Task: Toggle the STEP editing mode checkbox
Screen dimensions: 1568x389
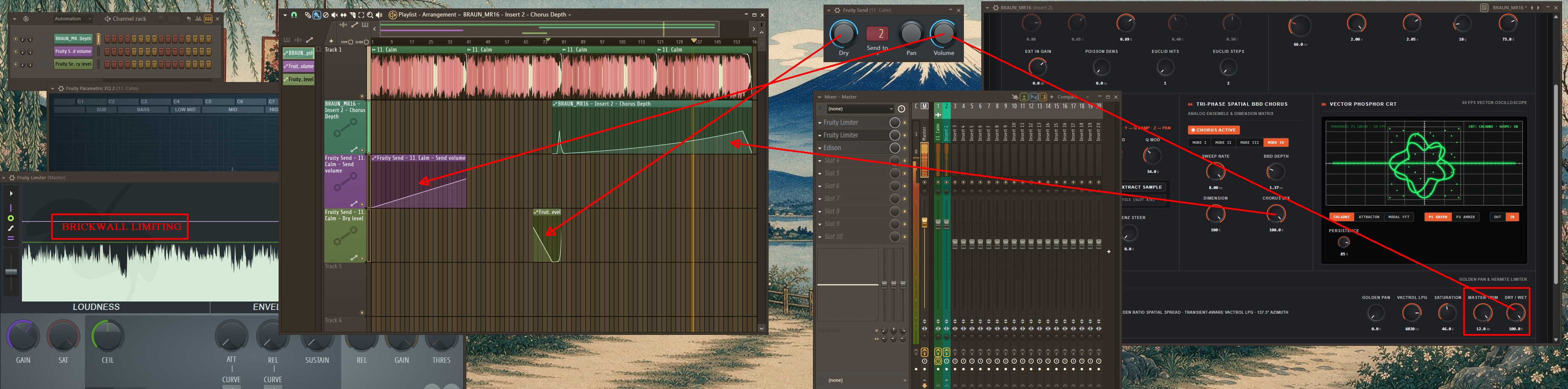Action: pos(350,42)
